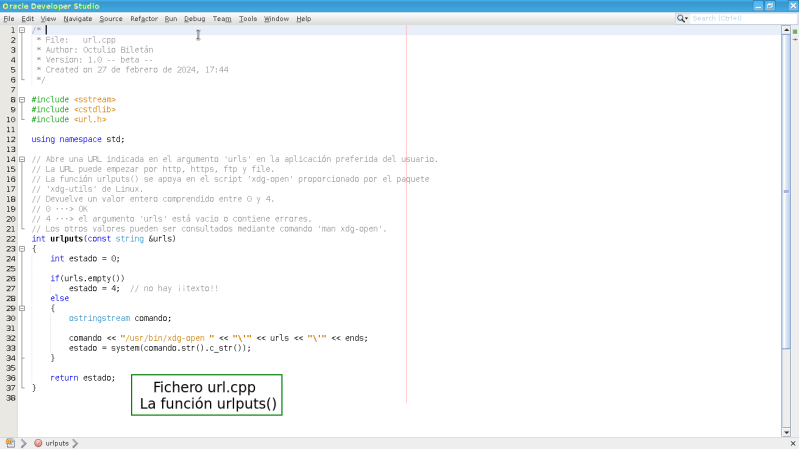Click the "'xdg-utils' de Linux" comment line
The image size is (799, 449).
pos(87,189)
